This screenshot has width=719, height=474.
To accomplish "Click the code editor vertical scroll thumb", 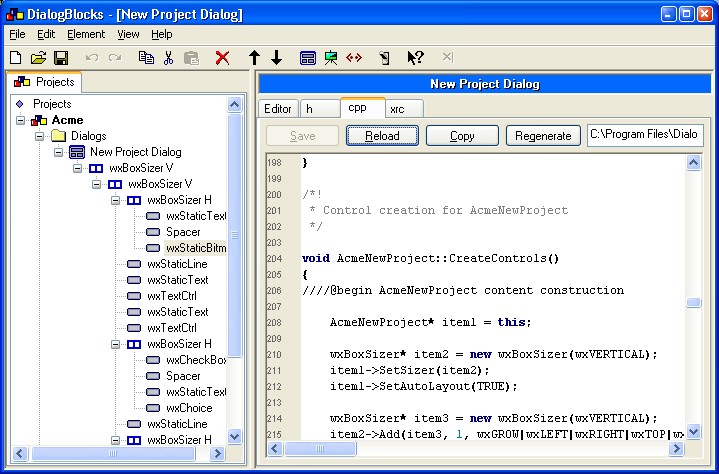I will coord(693,303).
